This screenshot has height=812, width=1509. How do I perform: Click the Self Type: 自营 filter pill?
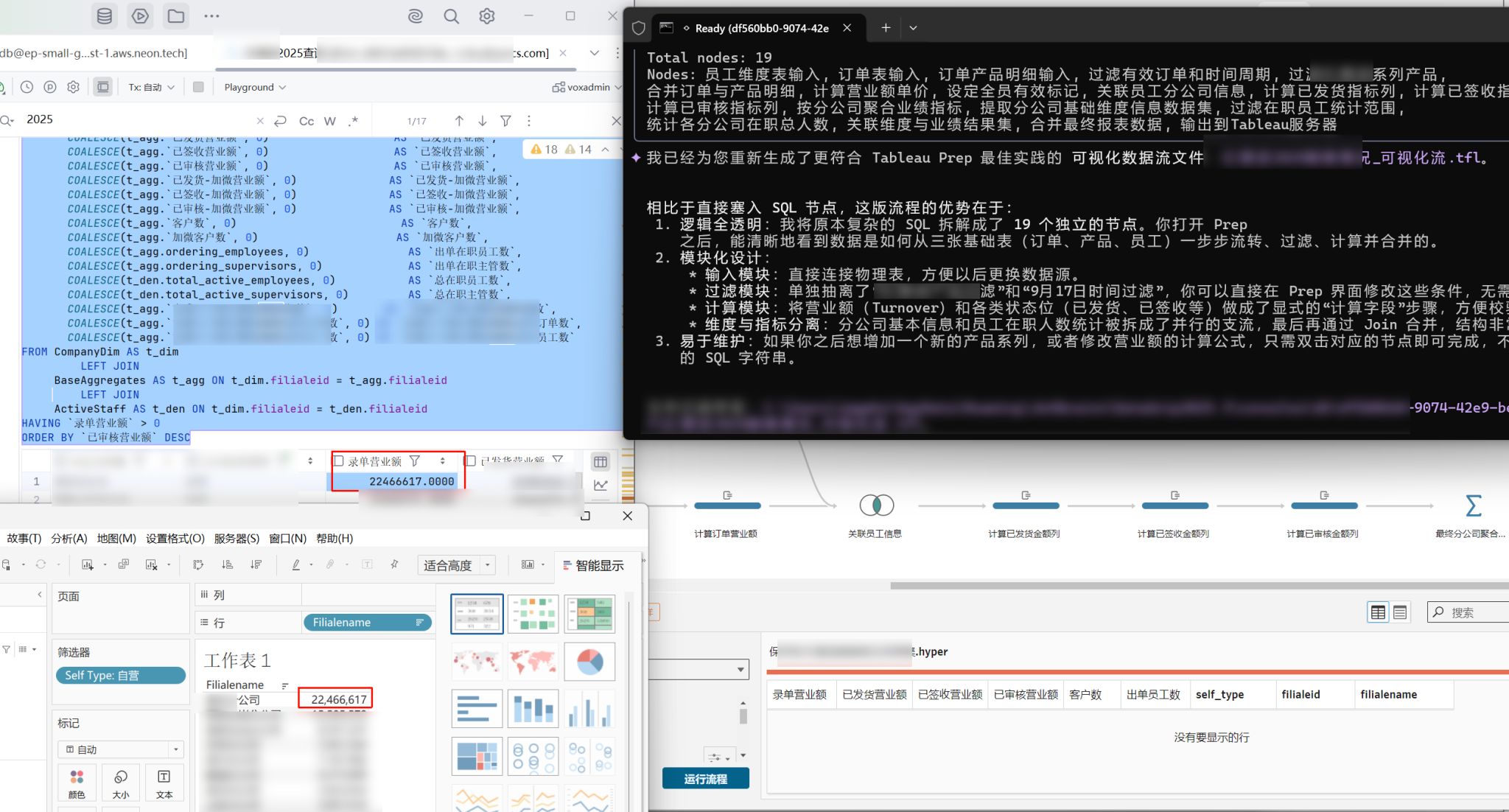[x=120, y=675]
